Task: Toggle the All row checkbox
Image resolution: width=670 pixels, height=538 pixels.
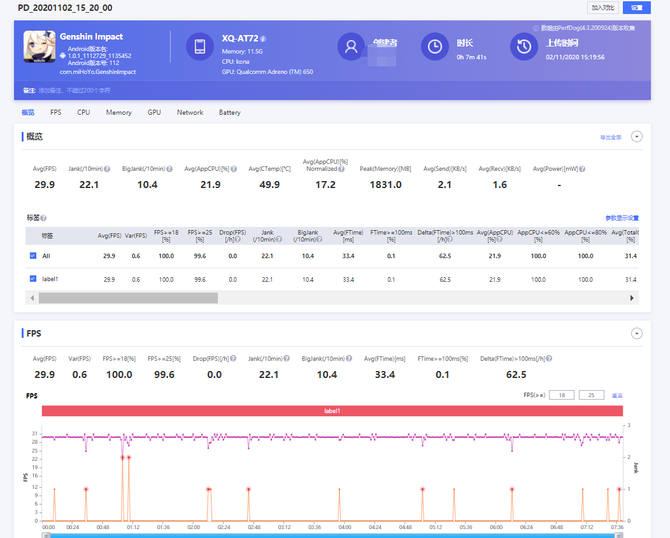Action: click(x=33, y=256)
